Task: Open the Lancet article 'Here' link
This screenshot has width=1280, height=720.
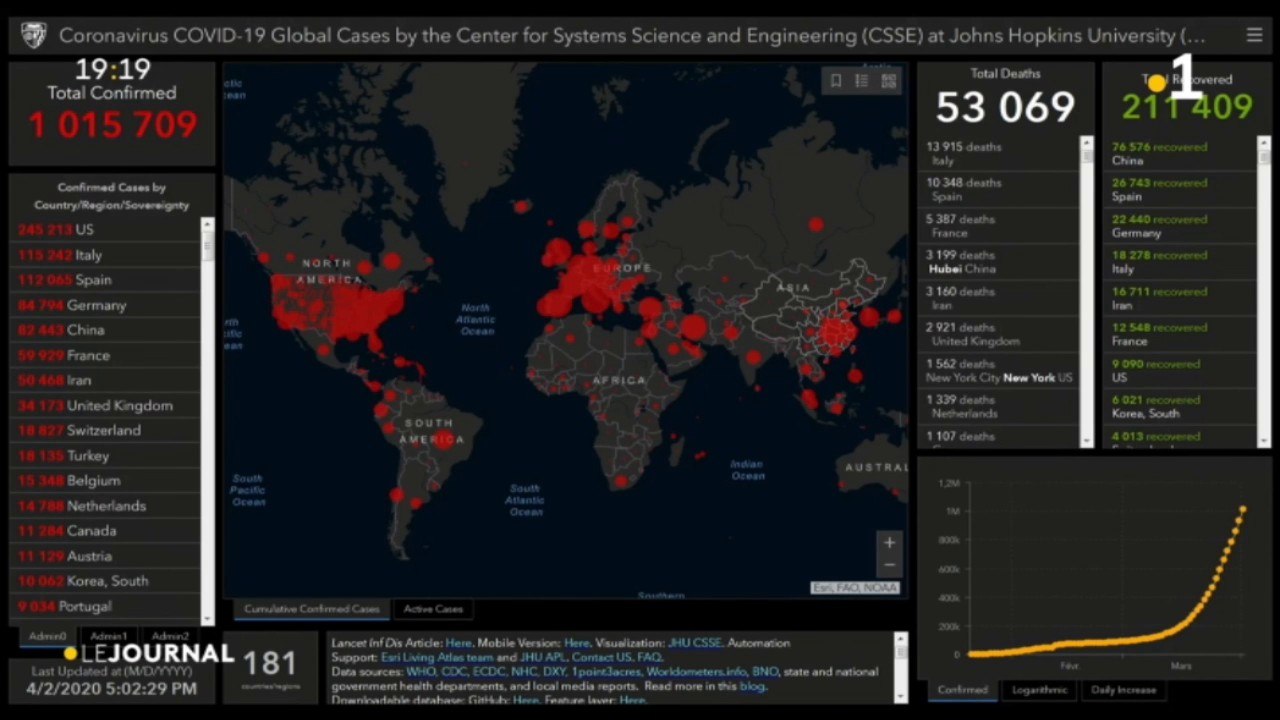Action: click(458, 643)
